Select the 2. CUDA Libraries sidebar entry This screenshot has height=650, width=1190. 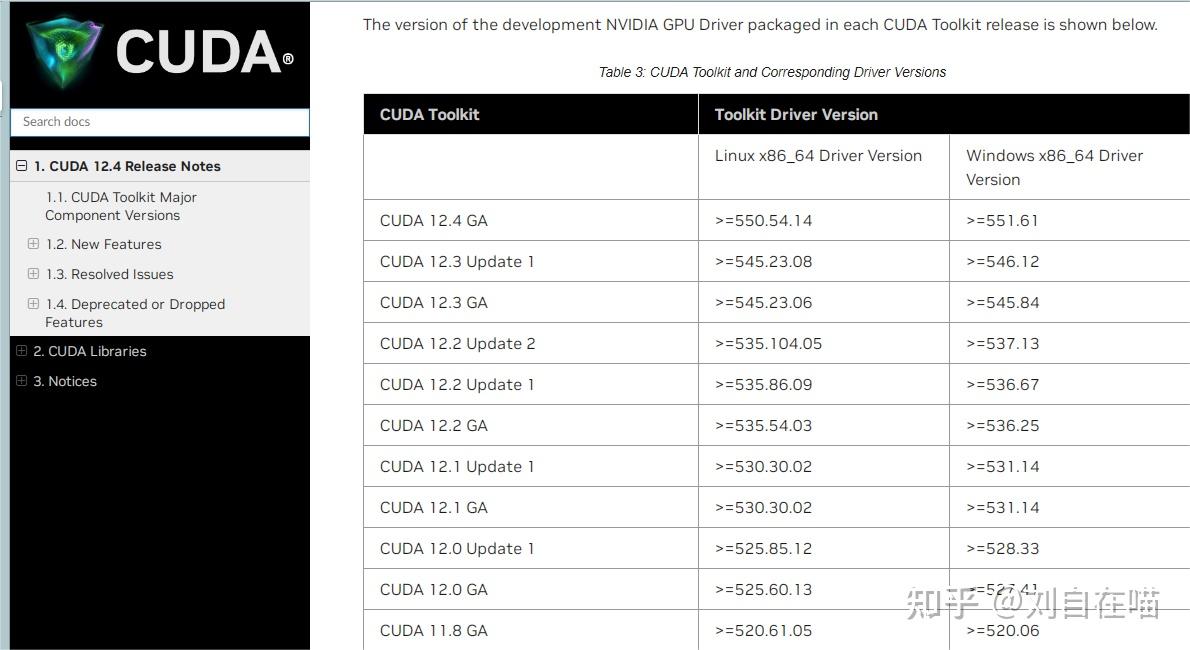(90, 351)
